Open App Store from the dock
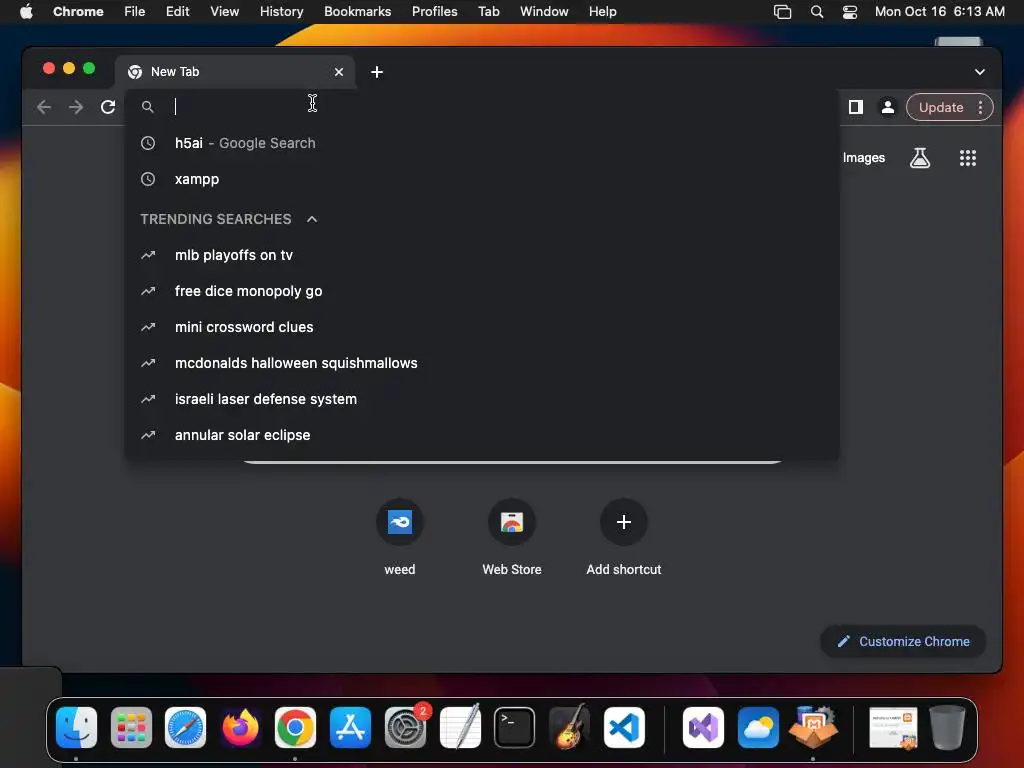The width and height of the screenshot is (1024, 768). 350,728
